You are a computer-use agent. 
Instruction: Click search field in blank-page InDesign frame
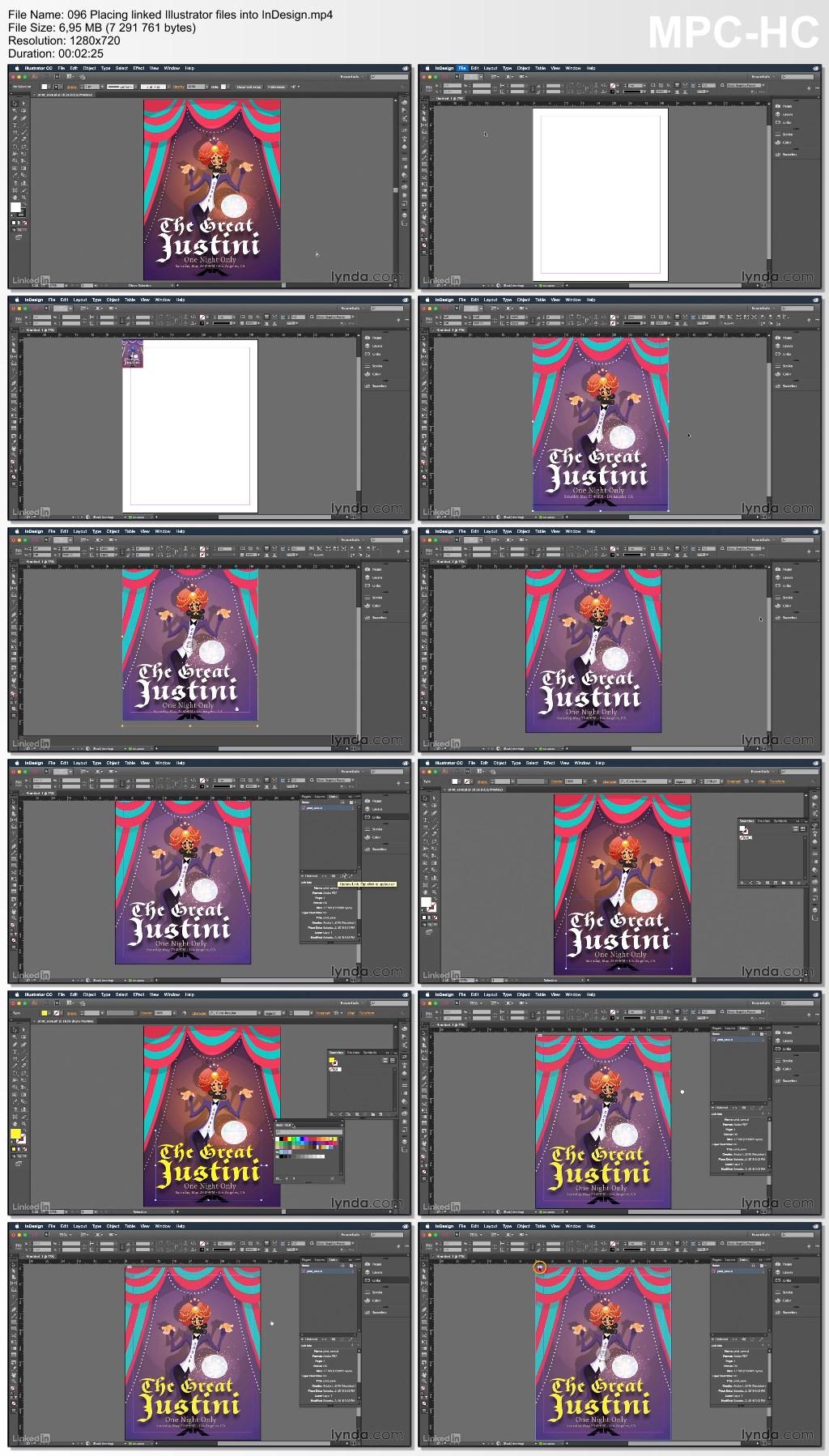(x=797, y=76)
